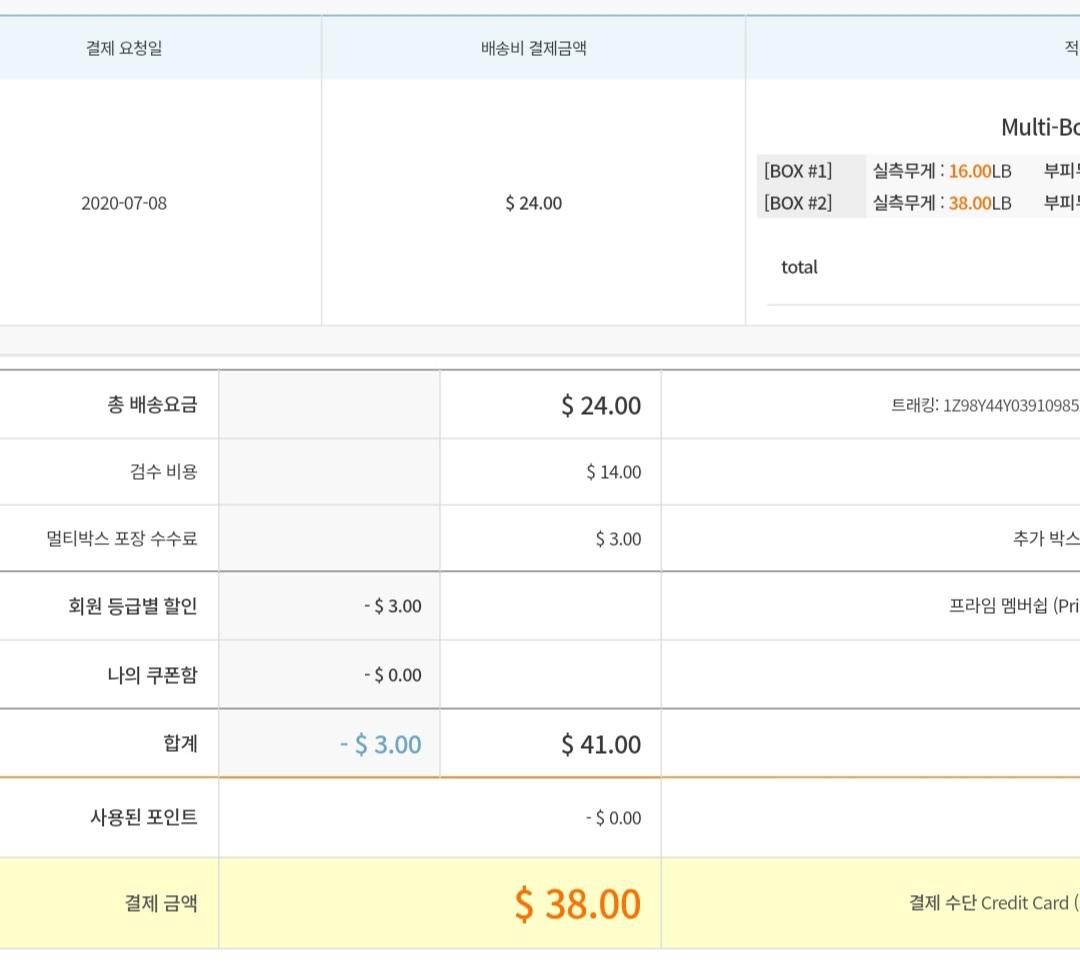The height and width of the screenshot is (961, 1080).
Task: Click the [BOX #2] label
Action: tap(798, 203)
